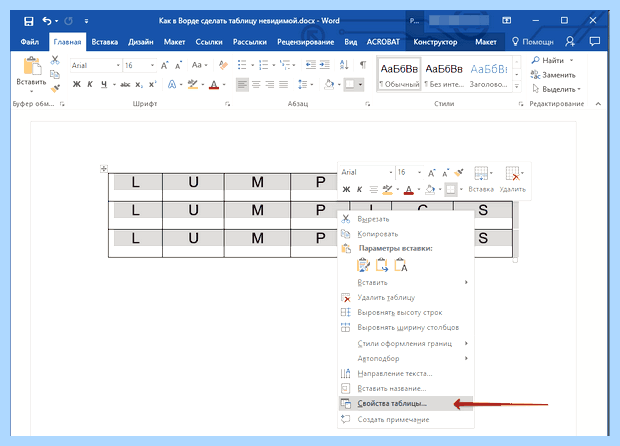
Task: Toggle the align left paragraph button
Action: pos(242,84)
